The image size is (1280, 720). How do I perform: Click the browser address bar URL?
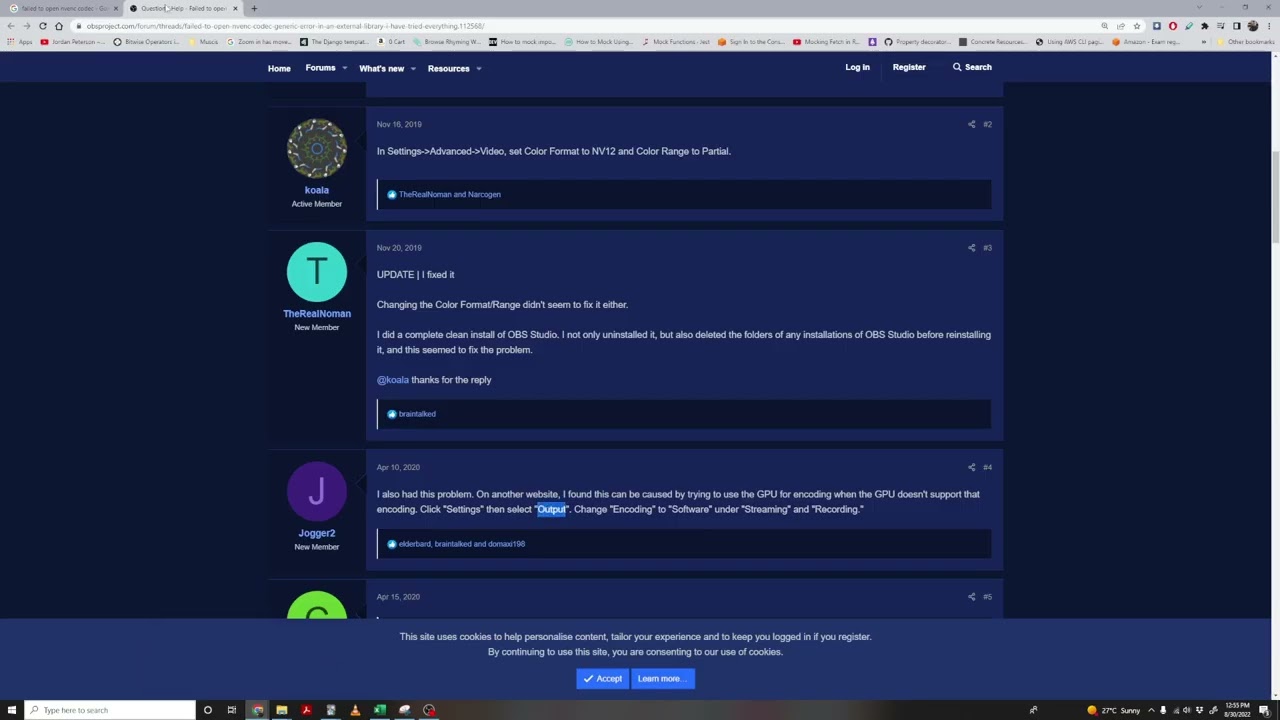click(286, 26)
